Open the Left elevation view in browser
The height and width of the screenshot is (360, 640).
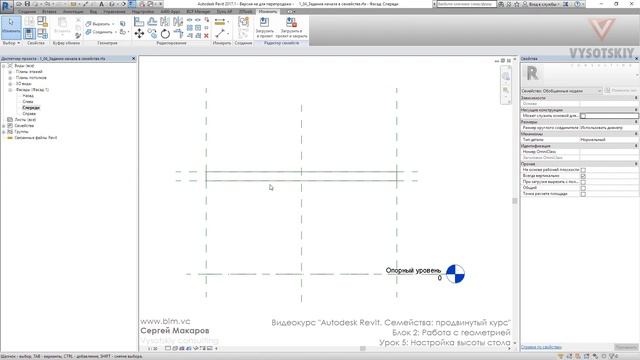[28, 102]
